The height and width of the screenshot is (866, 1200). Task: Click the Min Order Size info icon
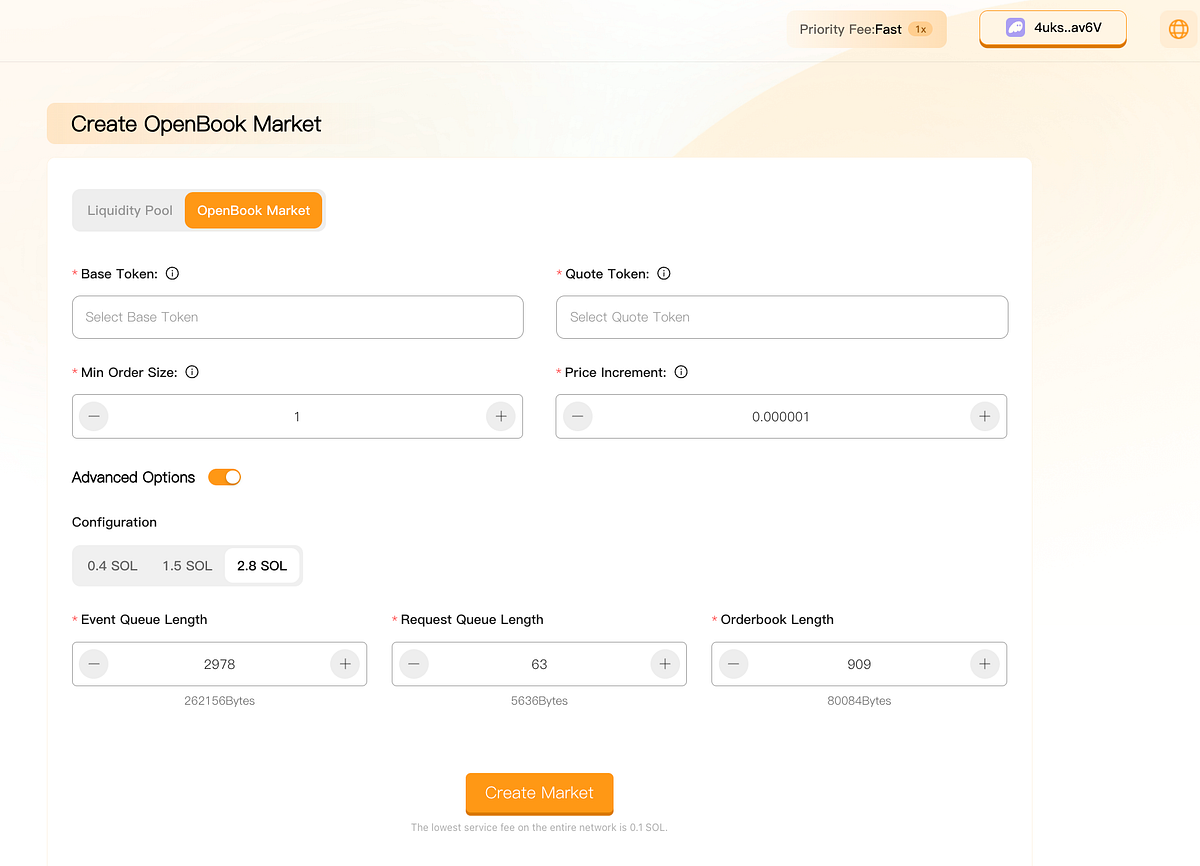191,371
